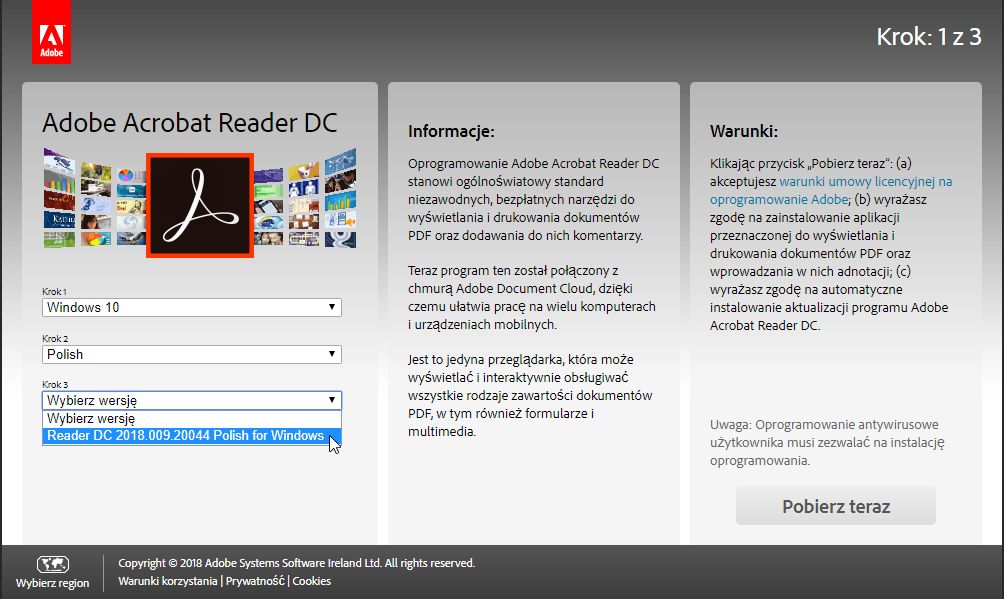The image size is (1004, 599).
Task: Open the version dropdown under Krok 3
Action: (192, 400)
